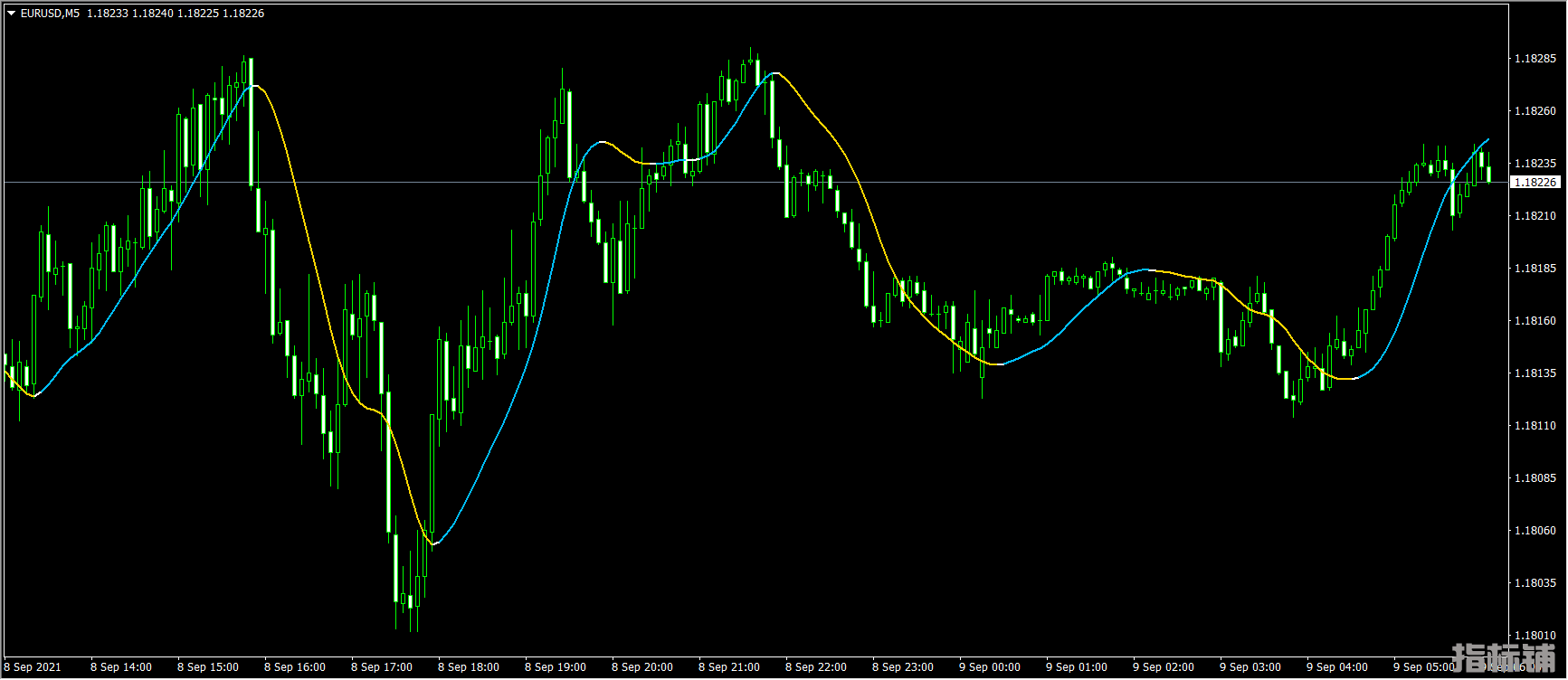Click the 8 Sep 16:00 time label
This screenshot has height=680, width=1568.
[x=295, y=667]
